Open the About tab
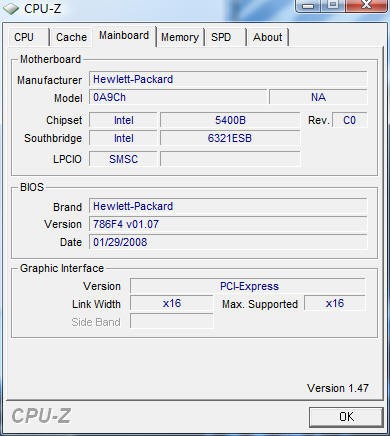Screen dimensions: 390x436 click(267, 37)
